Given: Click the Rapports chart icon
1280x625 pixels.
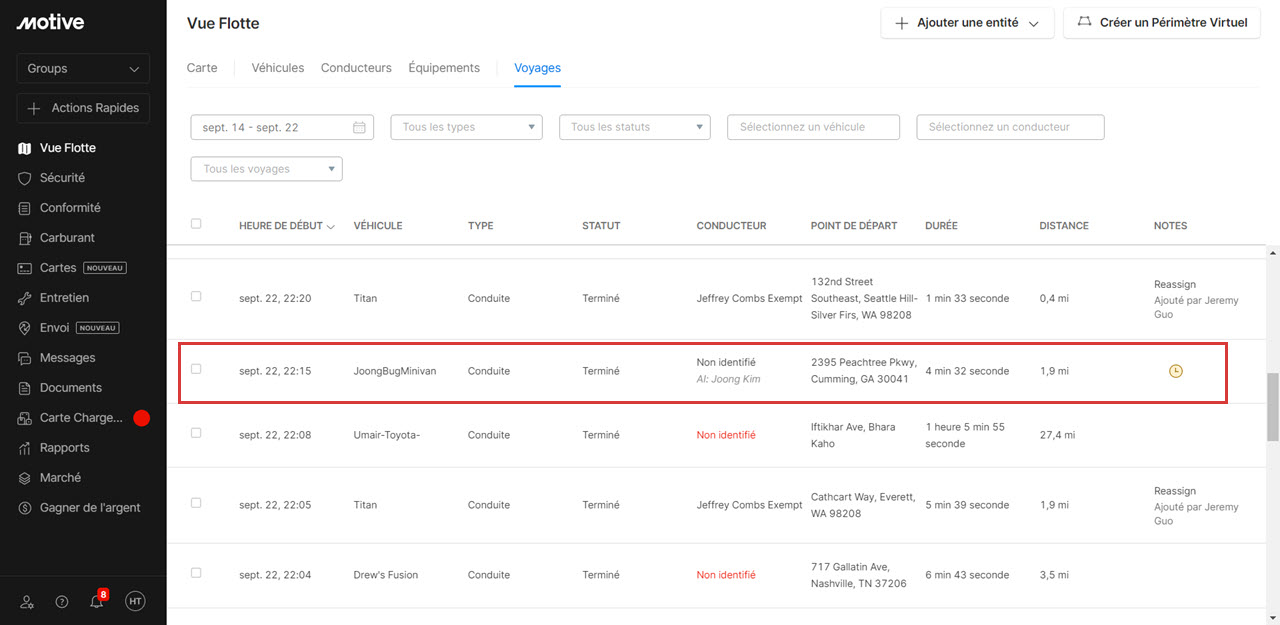Looking at the screenshot, I should 25,448.
